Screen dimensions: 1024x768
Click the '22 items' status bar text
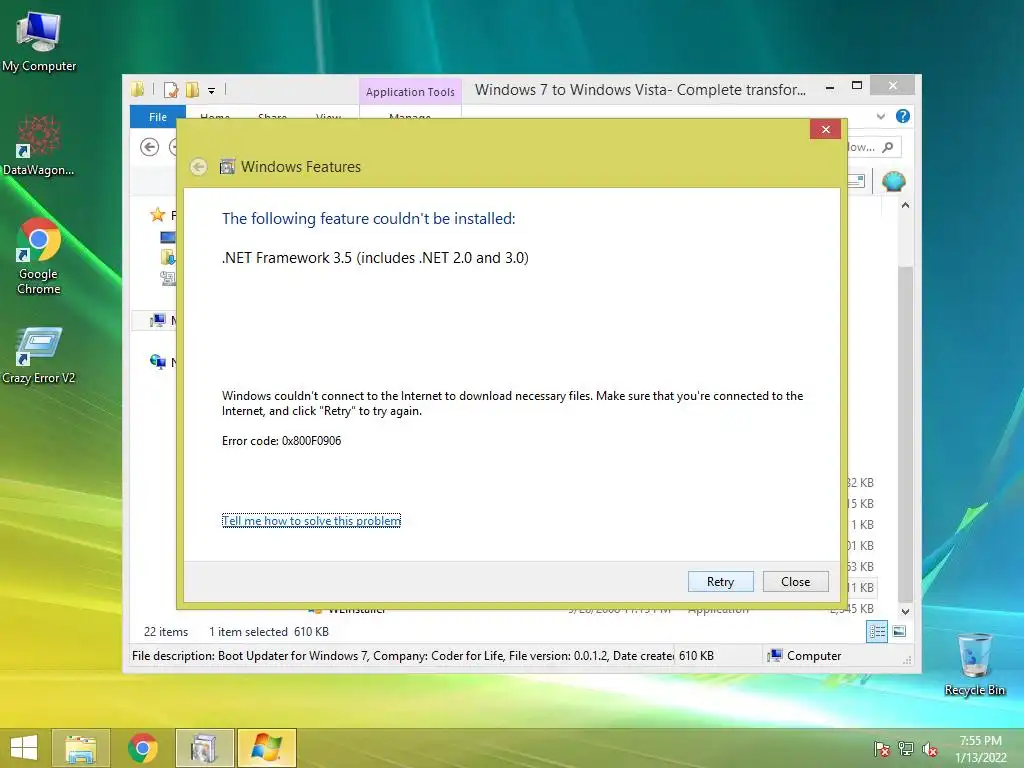point(166,632)
